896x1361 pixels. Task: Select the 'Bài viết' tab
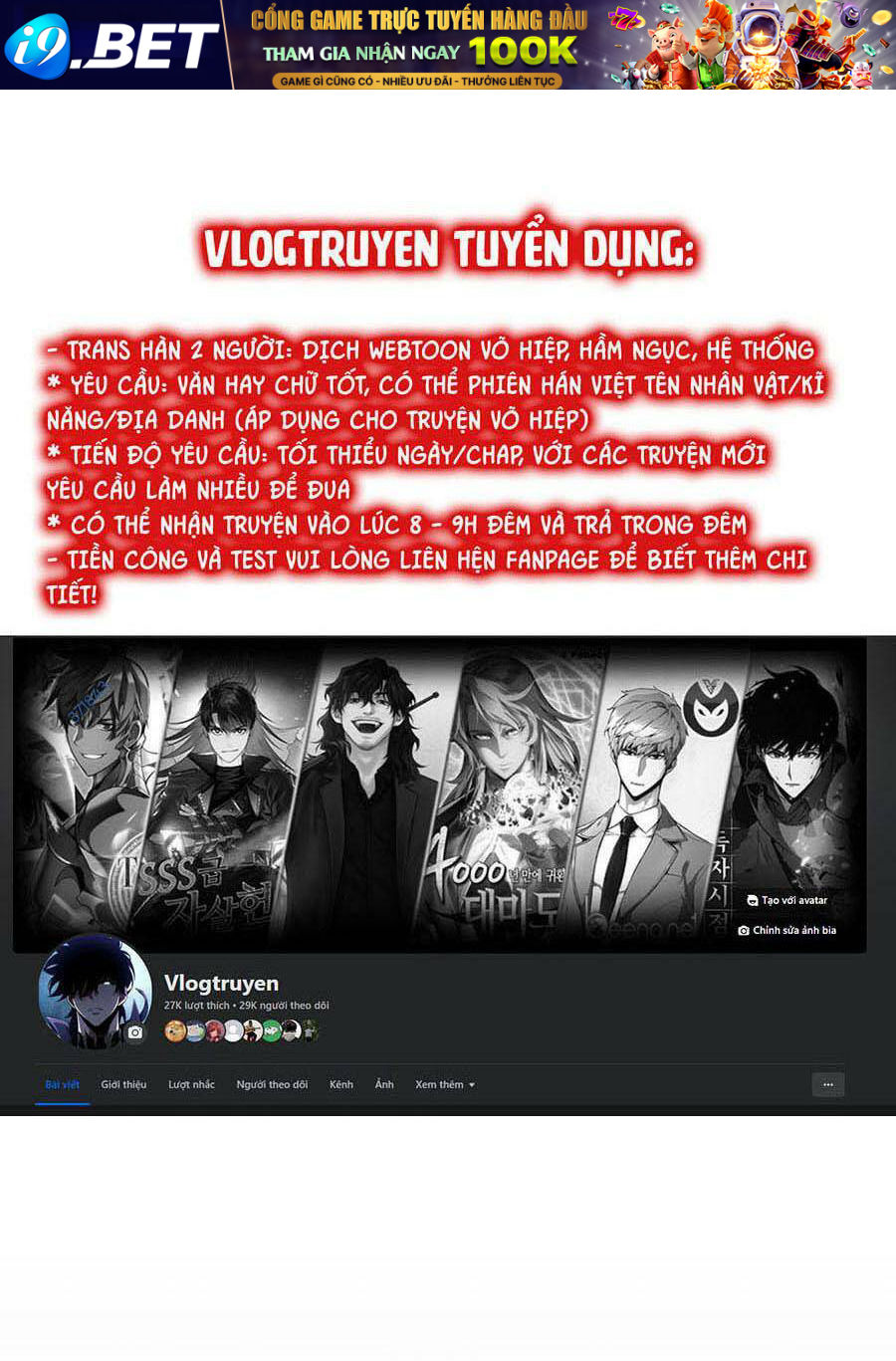(x=62, y=1084)
